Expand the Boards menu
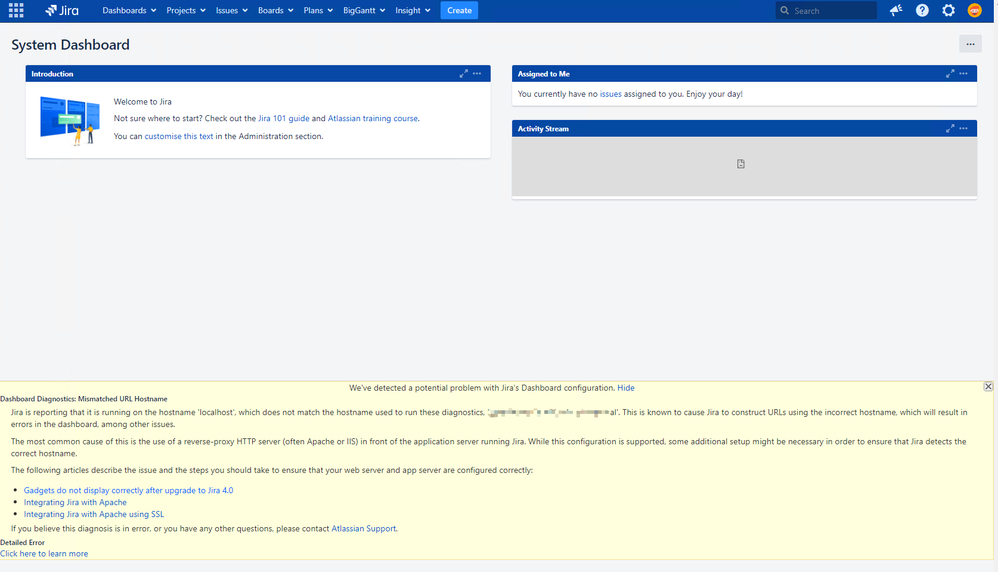Image resolution: width=998 pixels, height=572 pixels. [276, 10]
